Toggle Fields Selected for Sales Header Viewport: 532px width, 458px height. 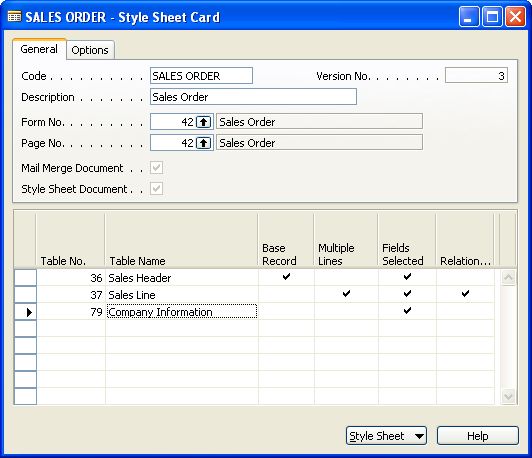click(x=407, y=277)
